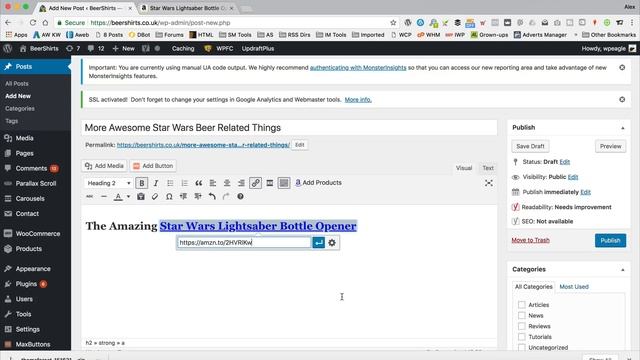Open text color dropdown arrow

click(128, 197)
